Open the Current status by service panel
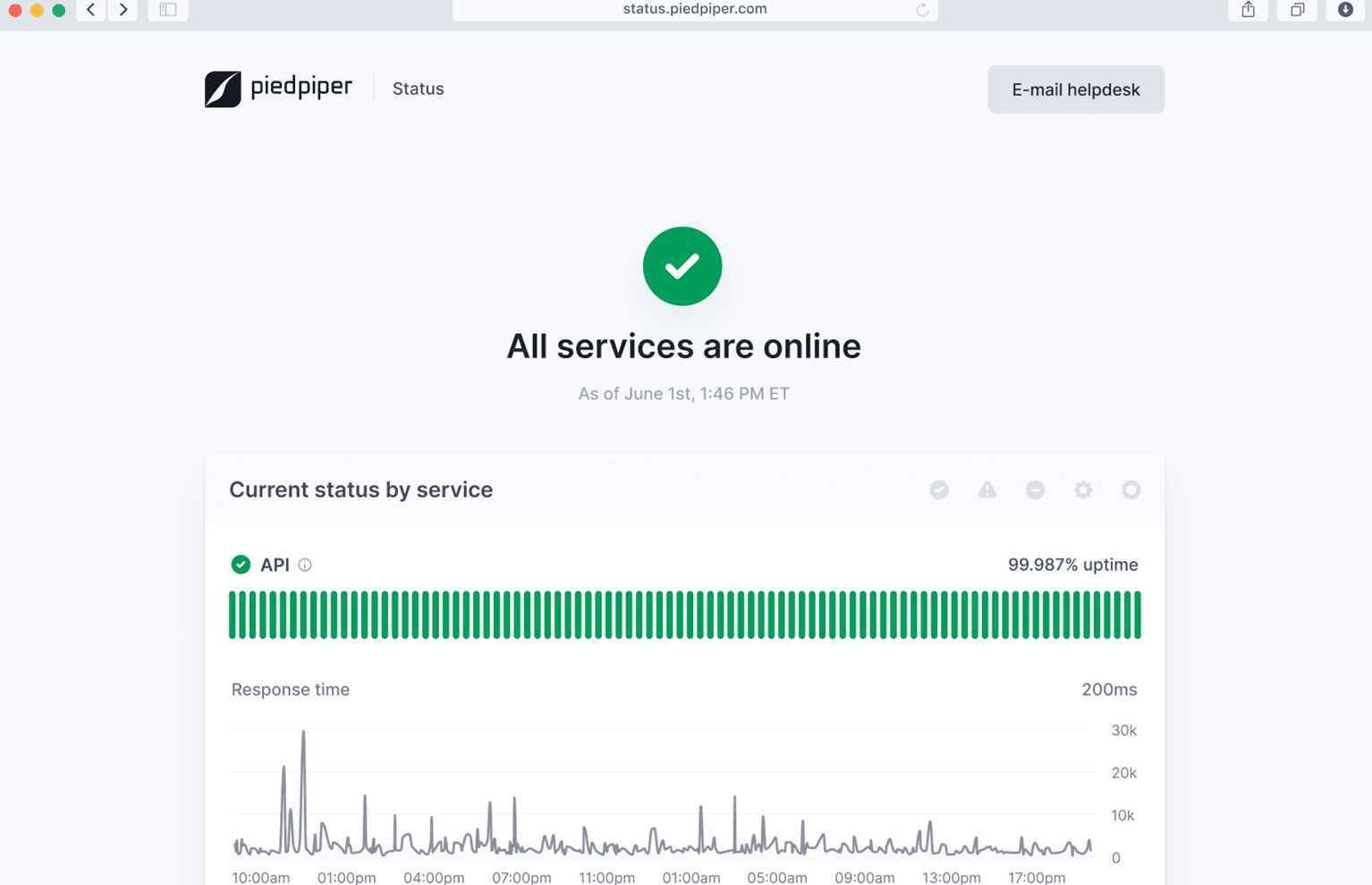 360,489
